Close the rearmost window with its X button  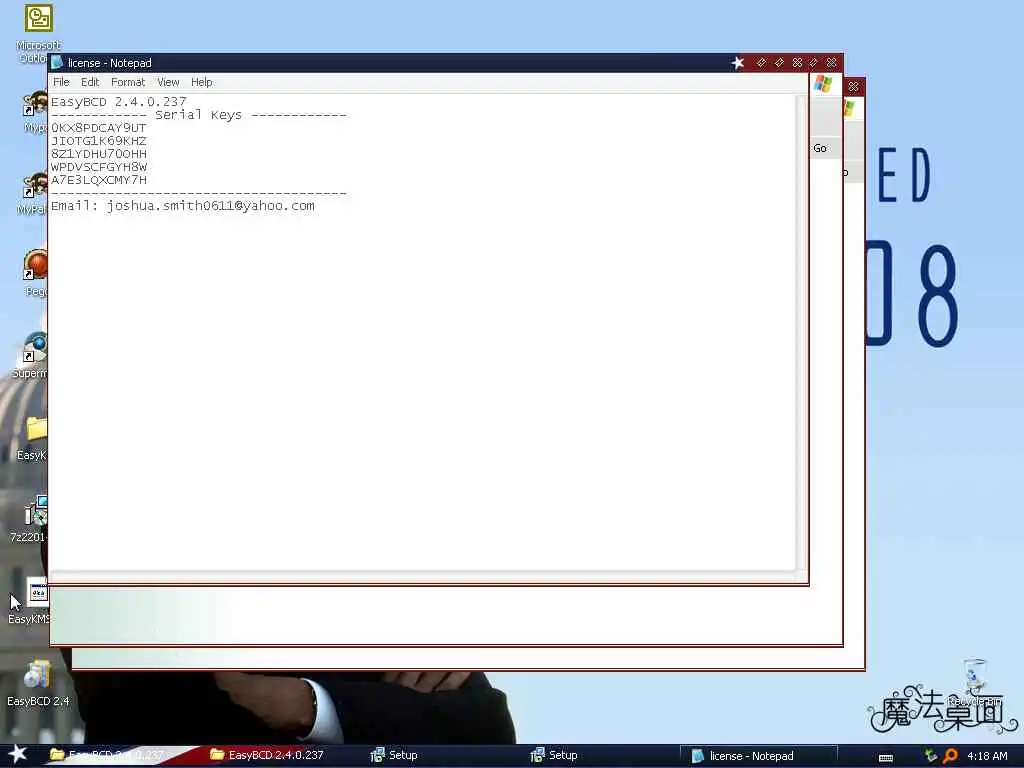point(853,86)
